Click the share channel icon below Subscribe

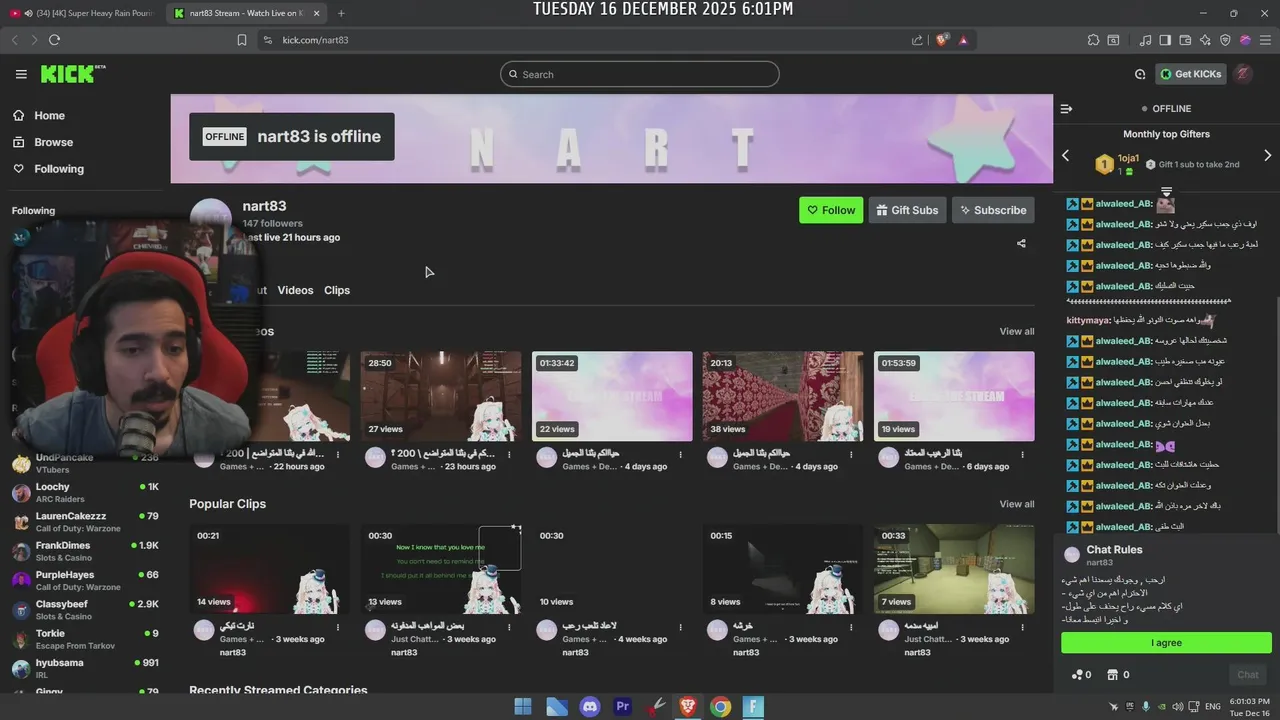(x=1021, y=243)
